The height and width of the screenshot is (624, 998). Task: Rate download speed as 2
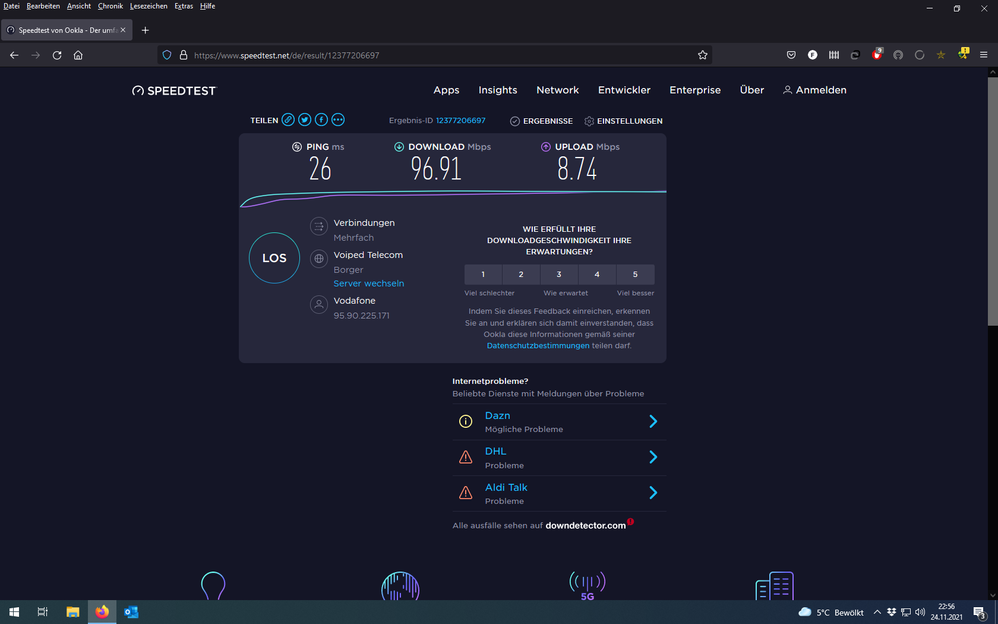click(521, 274)
